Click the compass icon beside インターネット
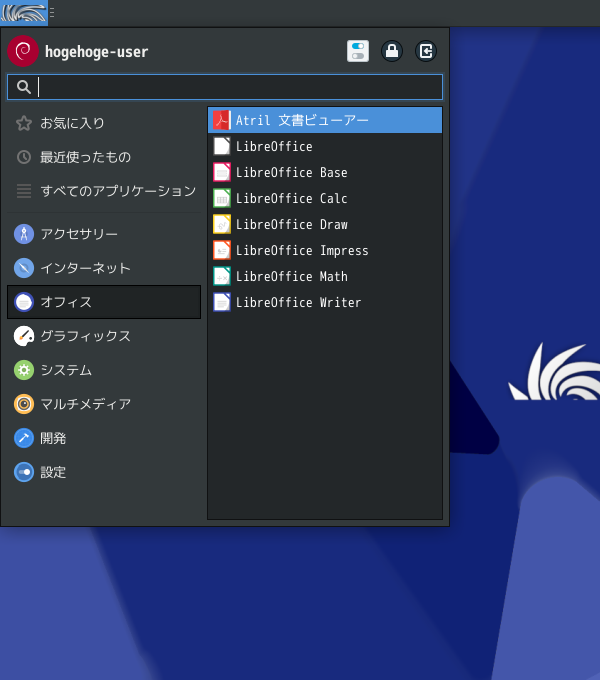Viewport: 600px width, 680px height. 24,268
